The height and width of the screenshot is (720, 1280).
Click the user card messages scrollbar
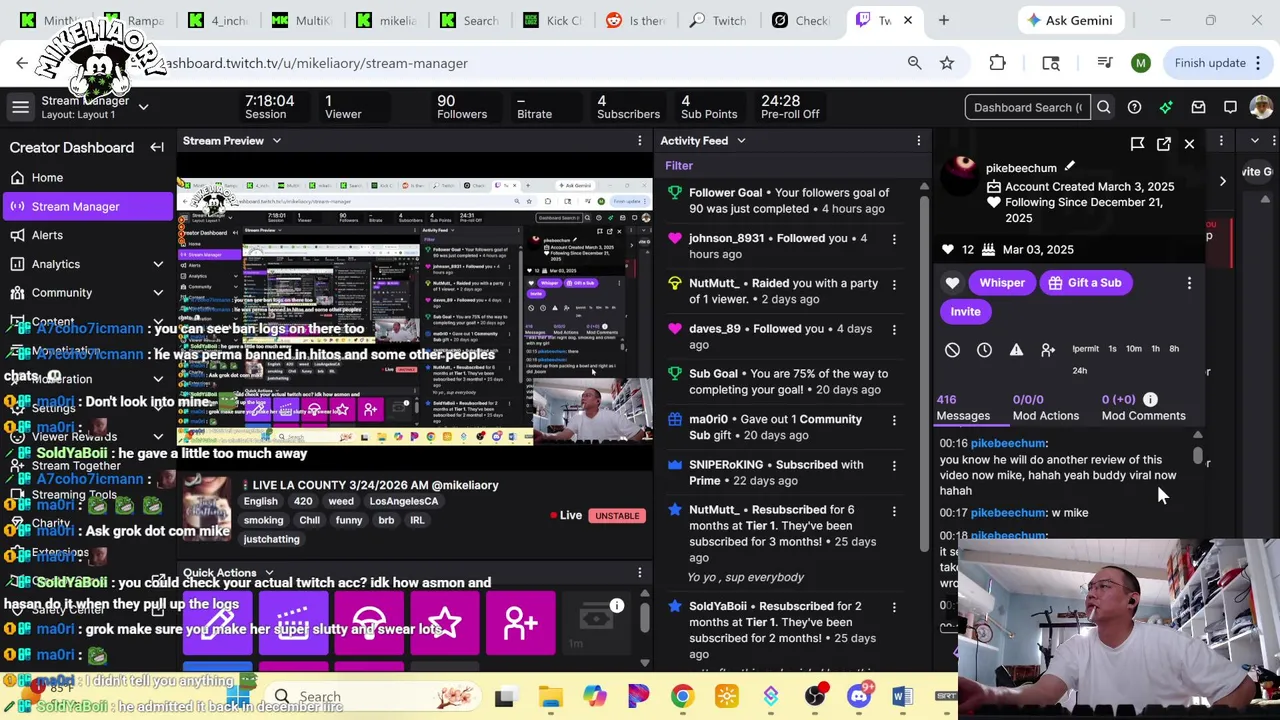coord(1198,454)
